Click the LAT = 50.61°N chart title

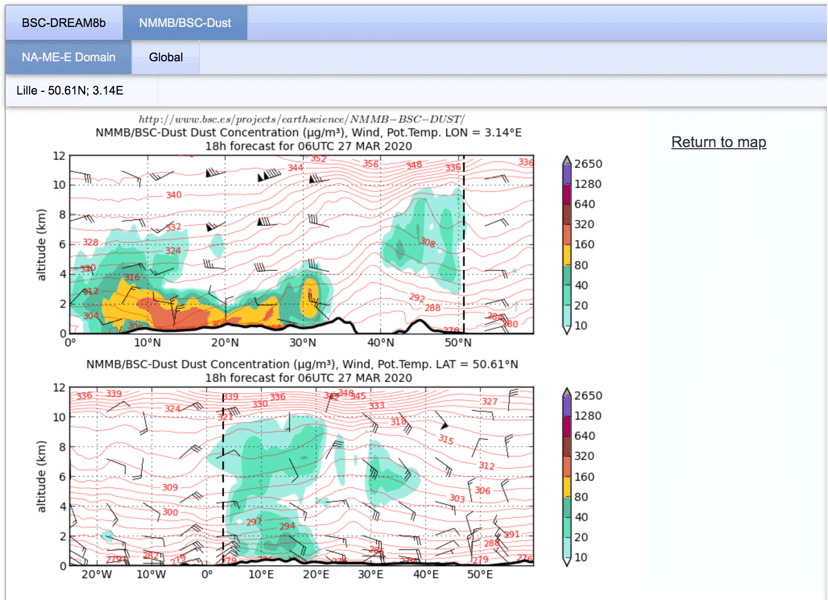308,364
